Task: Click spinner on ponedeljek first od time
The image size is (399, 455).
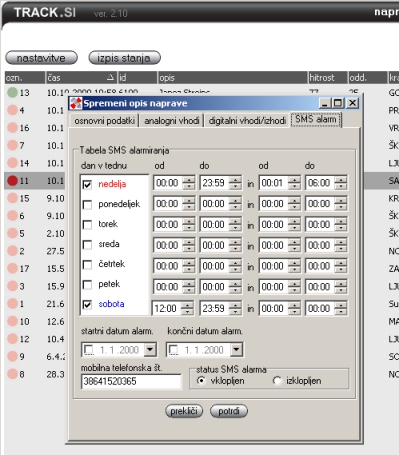Action: 189,204
